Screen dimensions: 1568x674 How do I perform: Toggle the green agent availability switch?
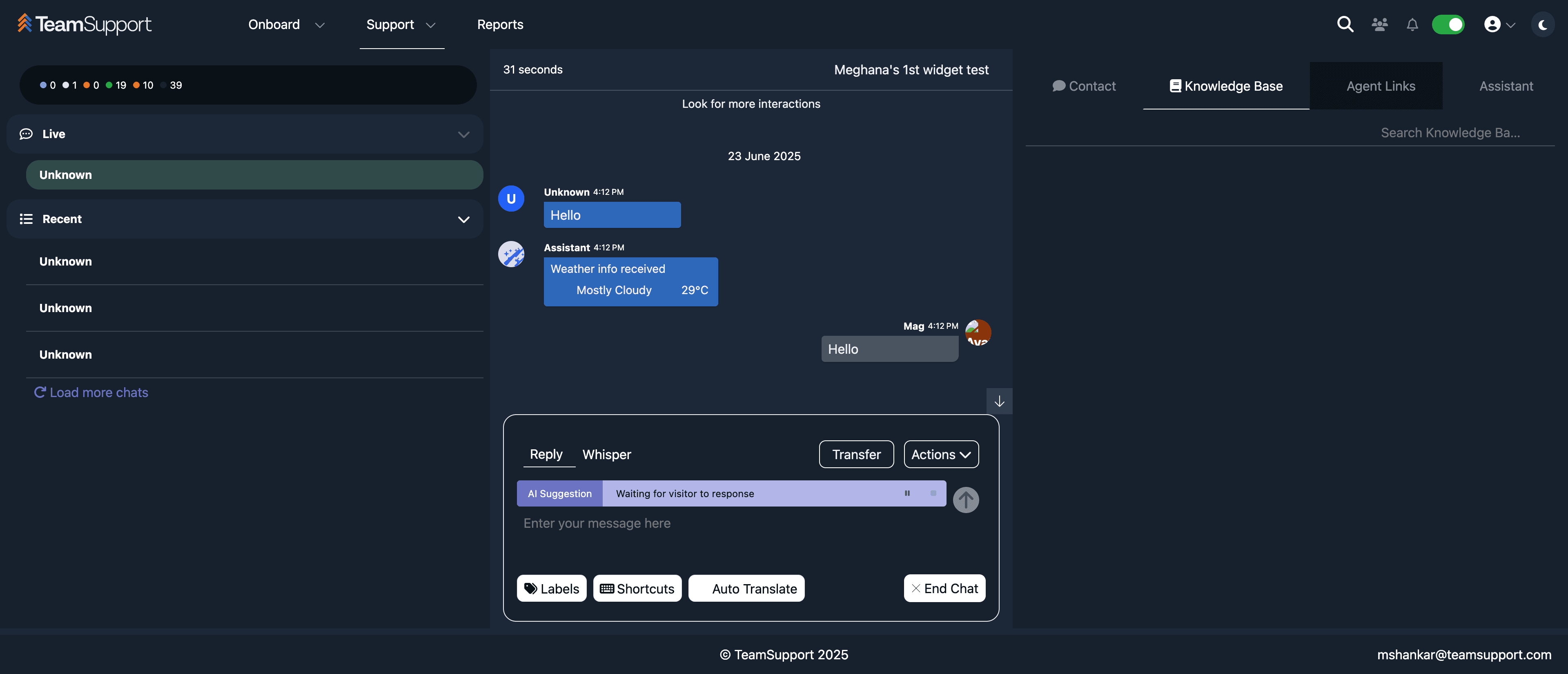[1448, 25]
